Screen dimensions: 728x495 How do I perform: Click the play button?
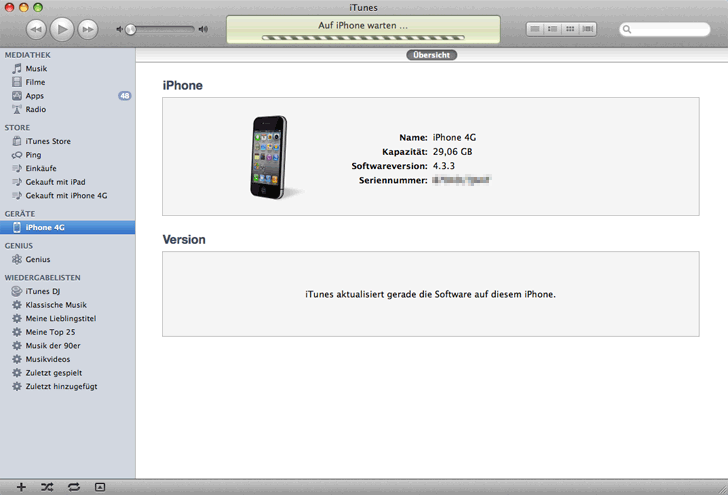(62, 29)
